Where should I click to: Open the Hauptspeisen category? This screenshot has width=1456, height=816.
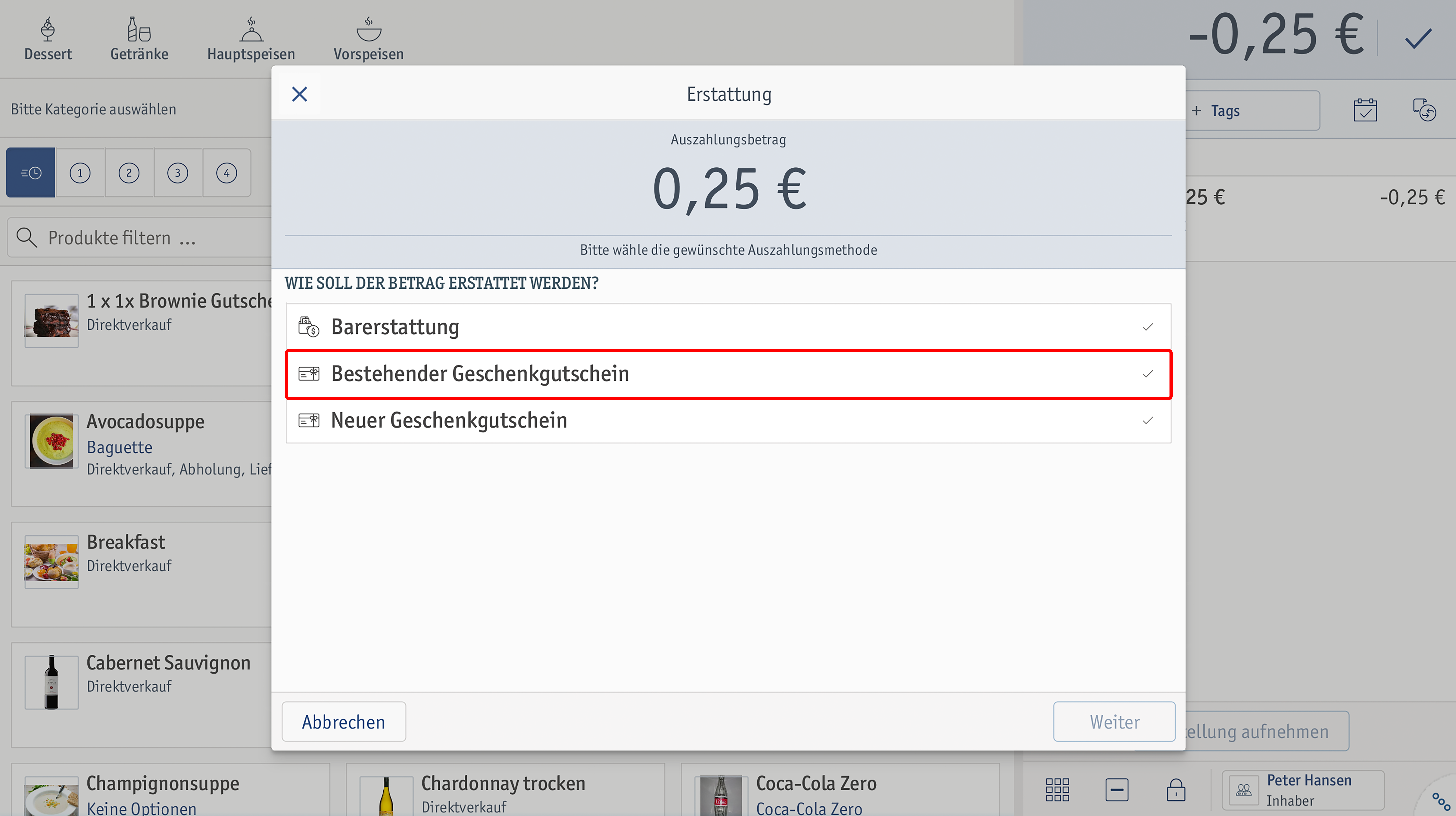tap(251, 38)
